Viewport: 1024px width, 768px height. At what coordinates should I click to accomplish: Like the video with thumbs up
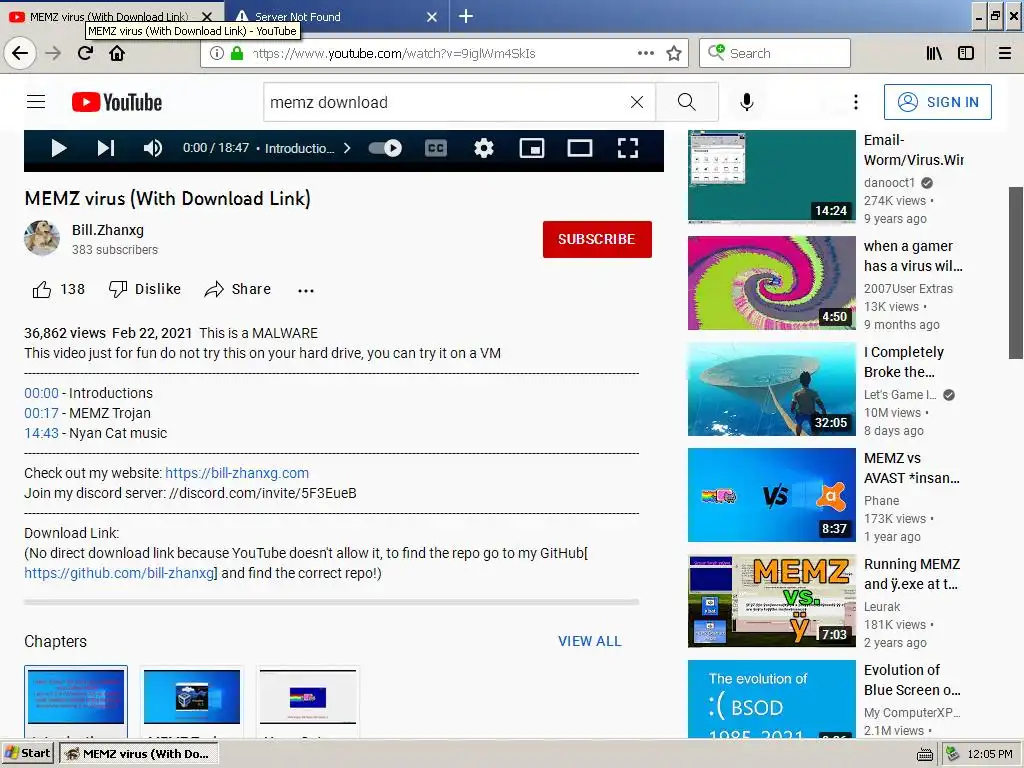[59, 289]
